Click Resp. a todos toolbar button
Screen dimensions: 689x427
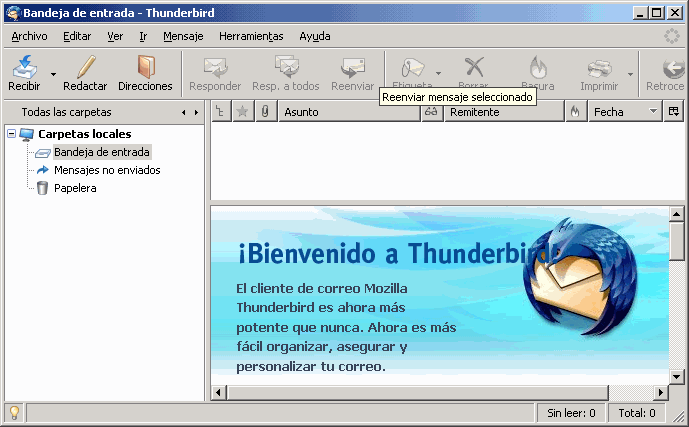pyautogui.click(x=286, y=73)
